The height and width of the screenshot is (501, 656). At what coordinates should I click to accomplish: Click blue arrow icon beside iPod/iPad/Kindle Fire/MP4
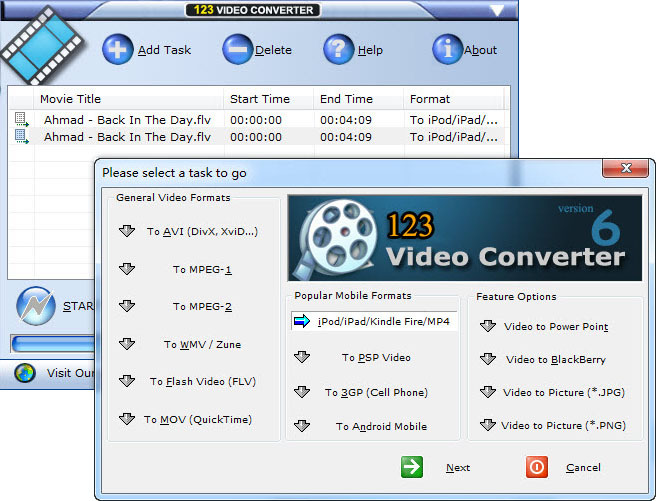302,321
